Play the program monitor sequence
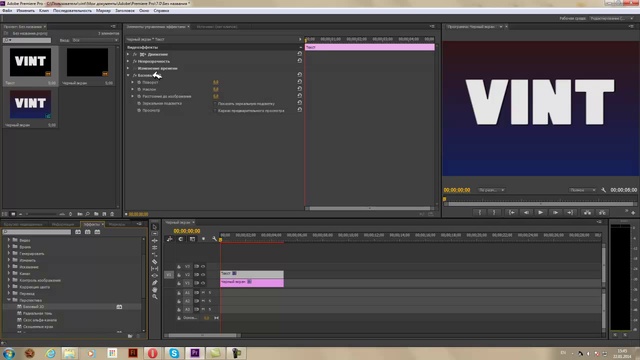 pyautogui.click(x=540, y=212)
